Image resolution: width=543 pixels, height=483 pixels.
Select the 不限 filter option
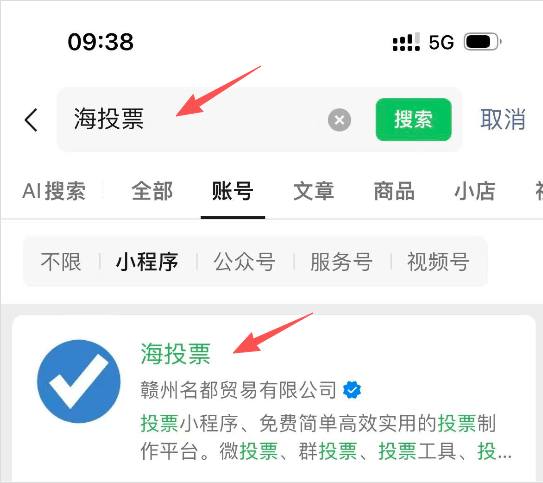pos(61,262)
